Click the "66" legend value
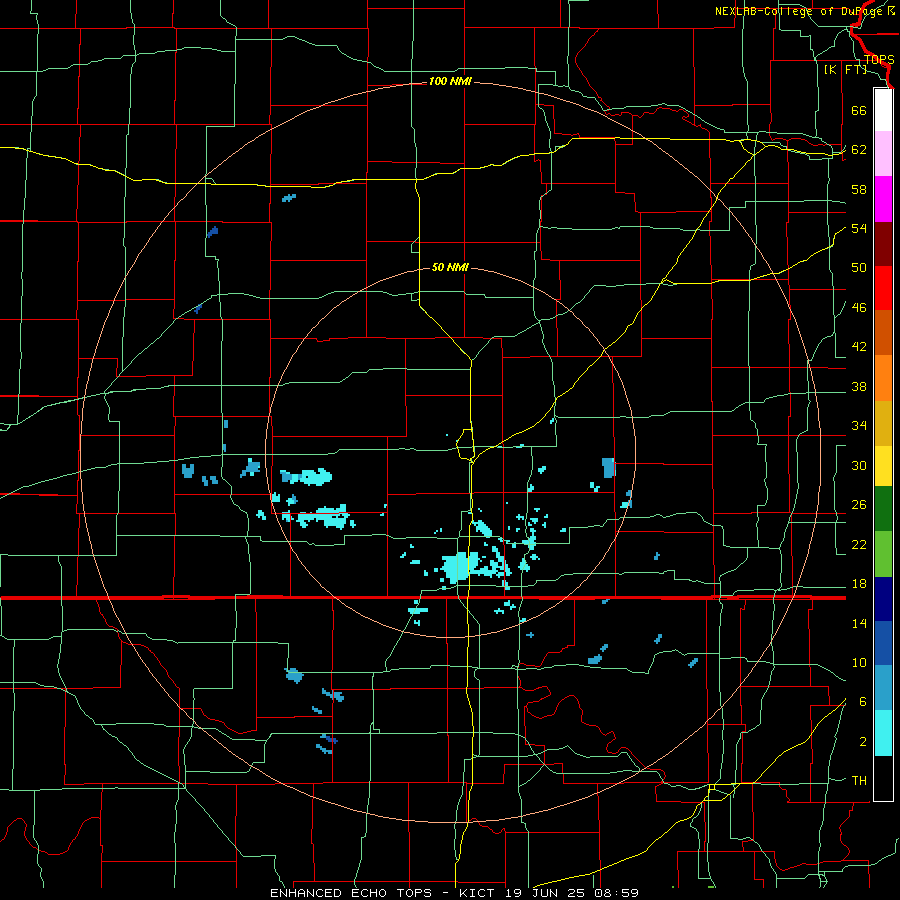Viewport: 900px width, 900px height. tap(859, 110)
